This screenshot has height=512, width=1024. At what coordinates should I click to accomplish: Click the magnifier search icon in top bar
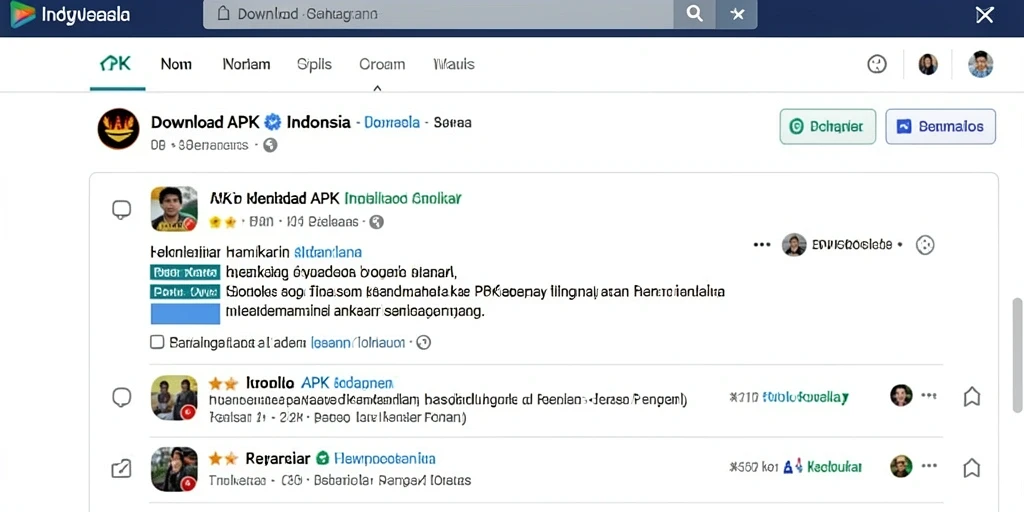click(x=694, y=14)
